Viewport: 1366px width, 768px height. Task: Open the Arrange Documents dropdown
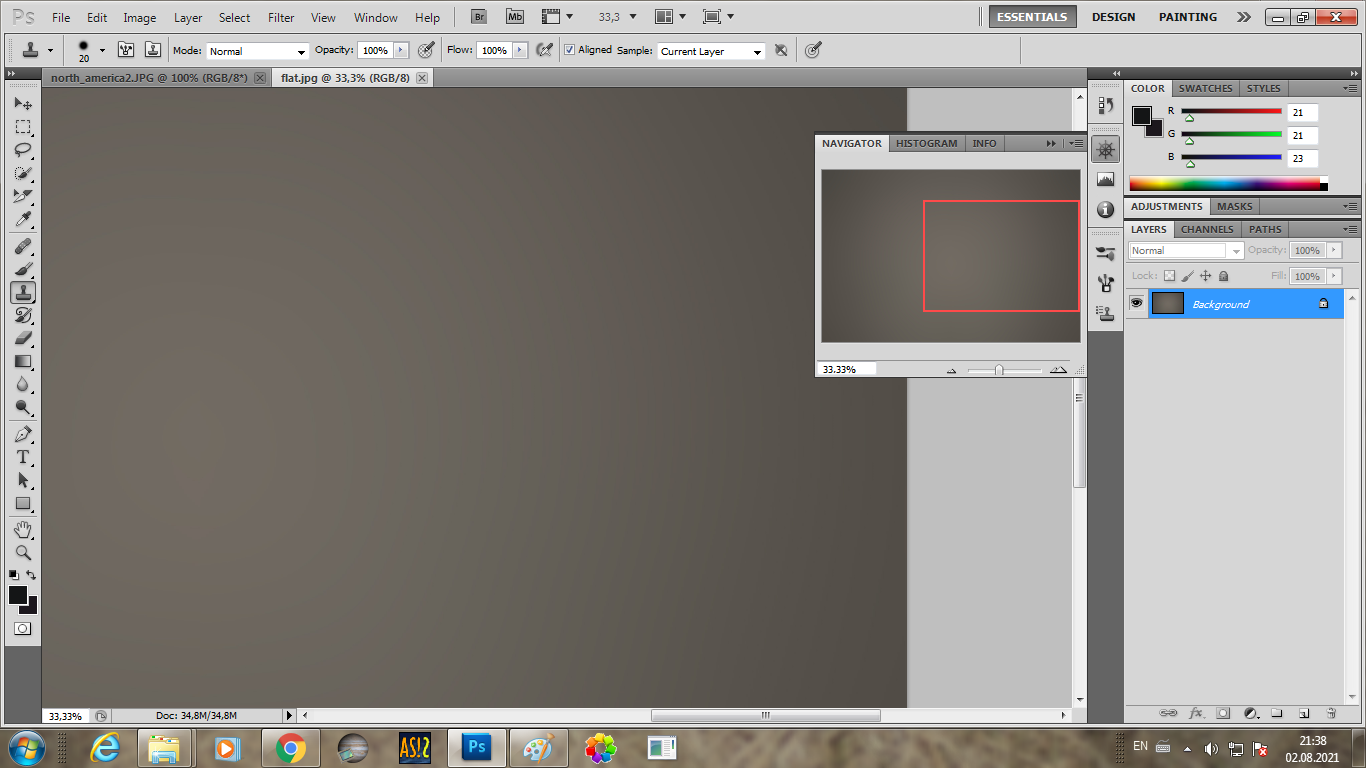(671, 17)
